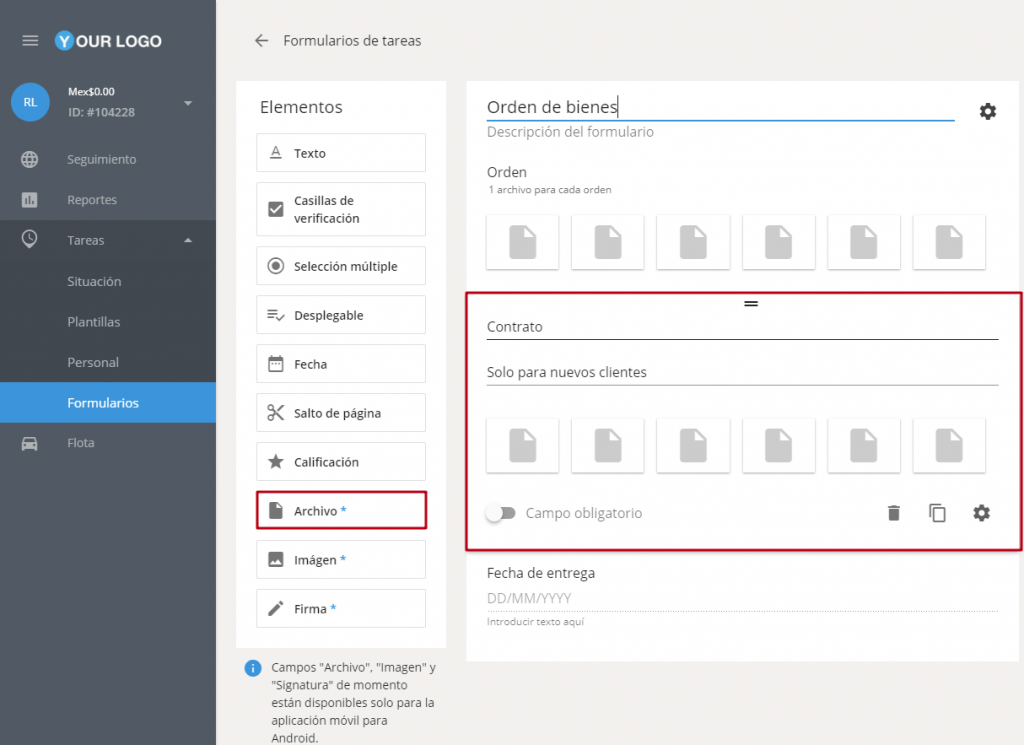Click the RL user avatar

coord(30,102)
